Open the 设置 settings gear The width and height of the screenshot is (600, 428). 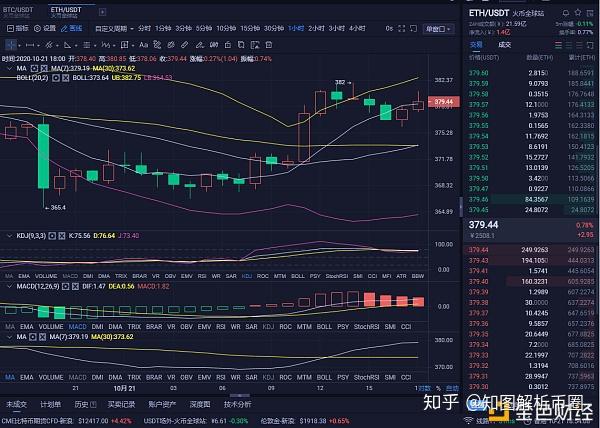pyautogui.click(x=45, y=28)
